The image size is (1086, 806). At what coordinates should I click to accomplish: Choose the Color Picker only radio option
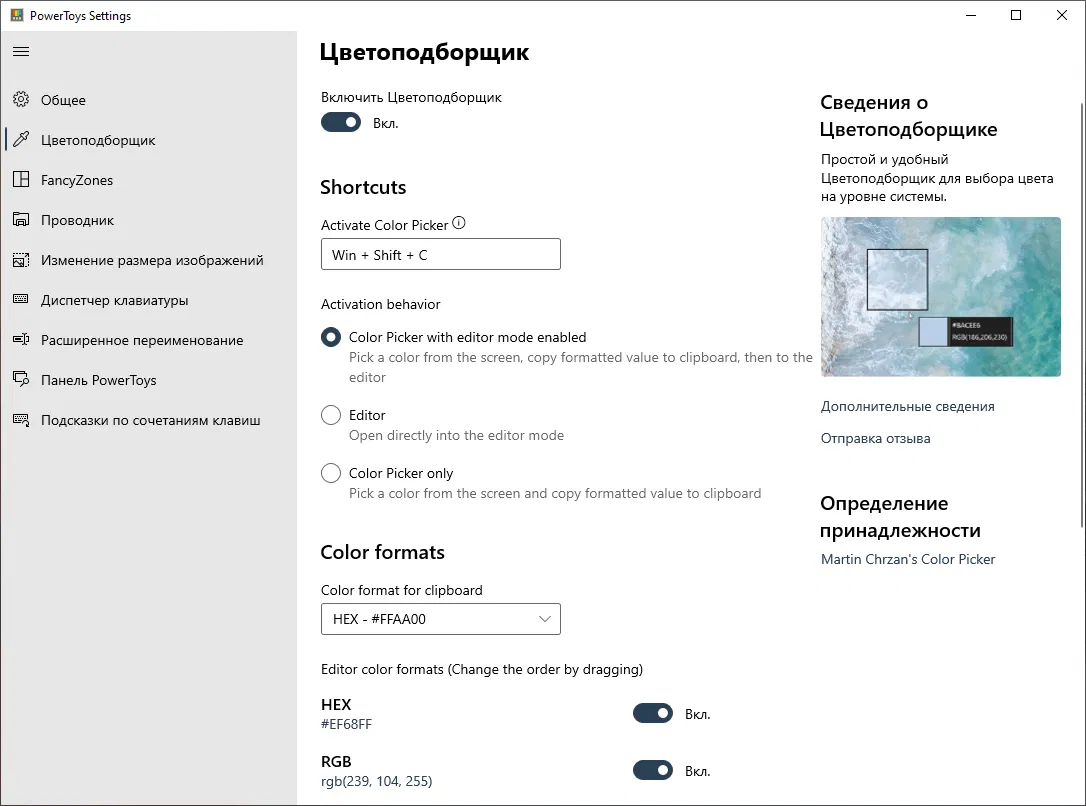click(331, 473)
